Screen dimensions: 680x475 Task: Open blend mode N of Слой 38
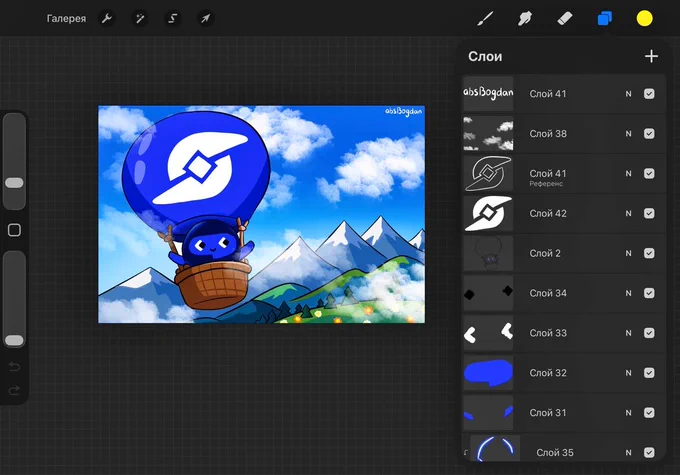pyautogui.click(x=628, y=134)
